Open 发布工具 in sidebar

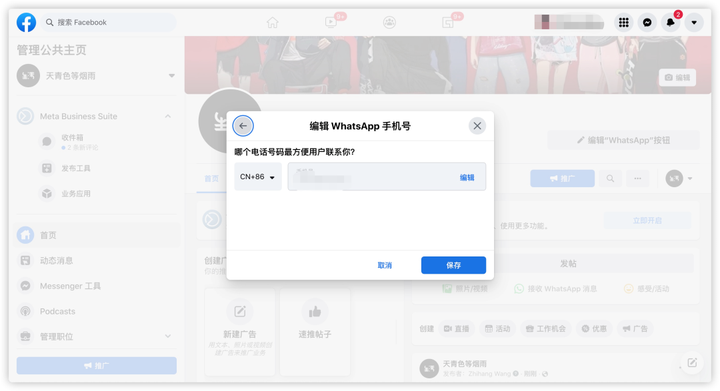76,168
